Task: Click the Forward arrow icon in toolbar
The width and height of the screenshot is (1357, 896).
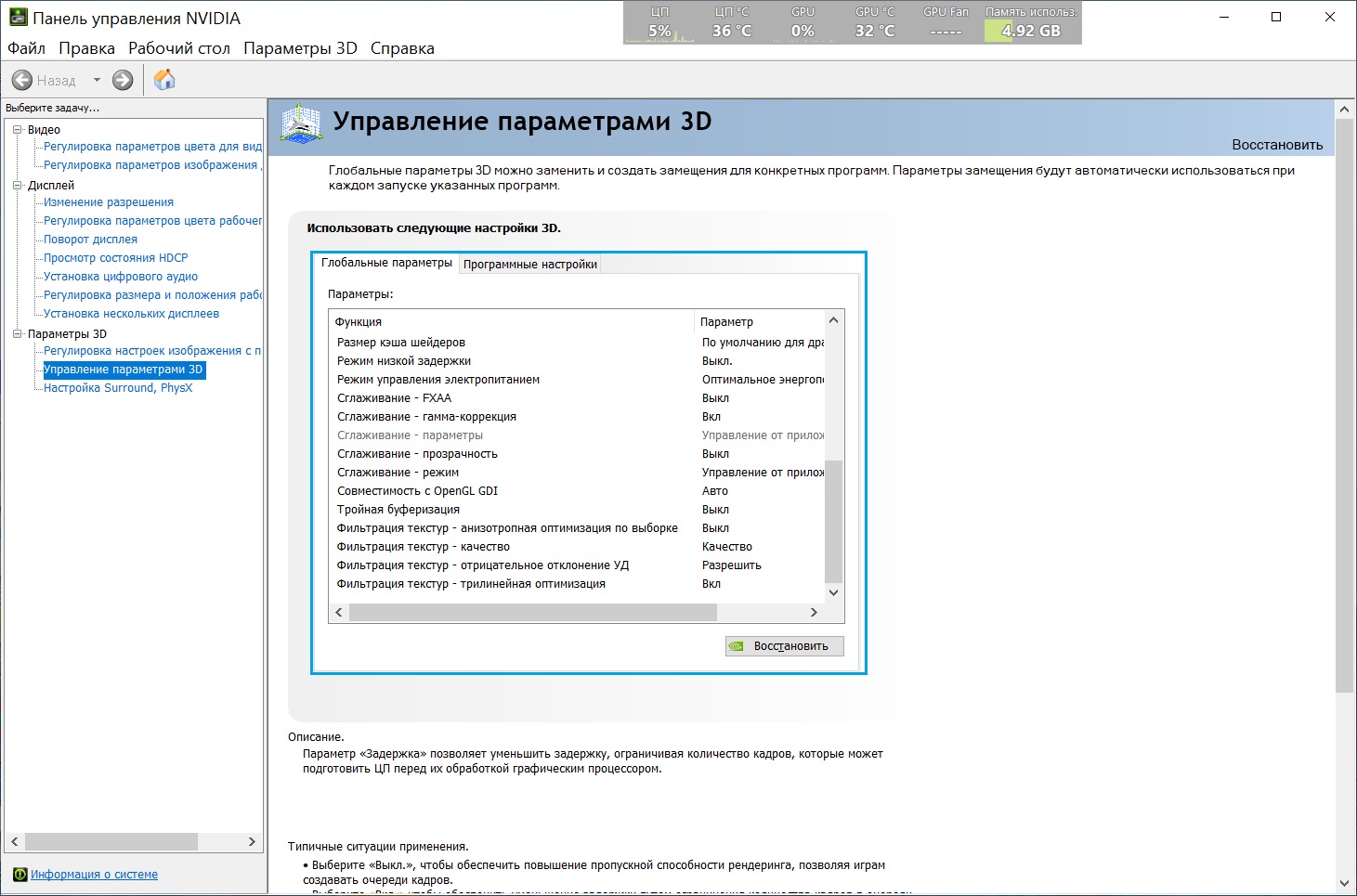Action: [123, 81]
